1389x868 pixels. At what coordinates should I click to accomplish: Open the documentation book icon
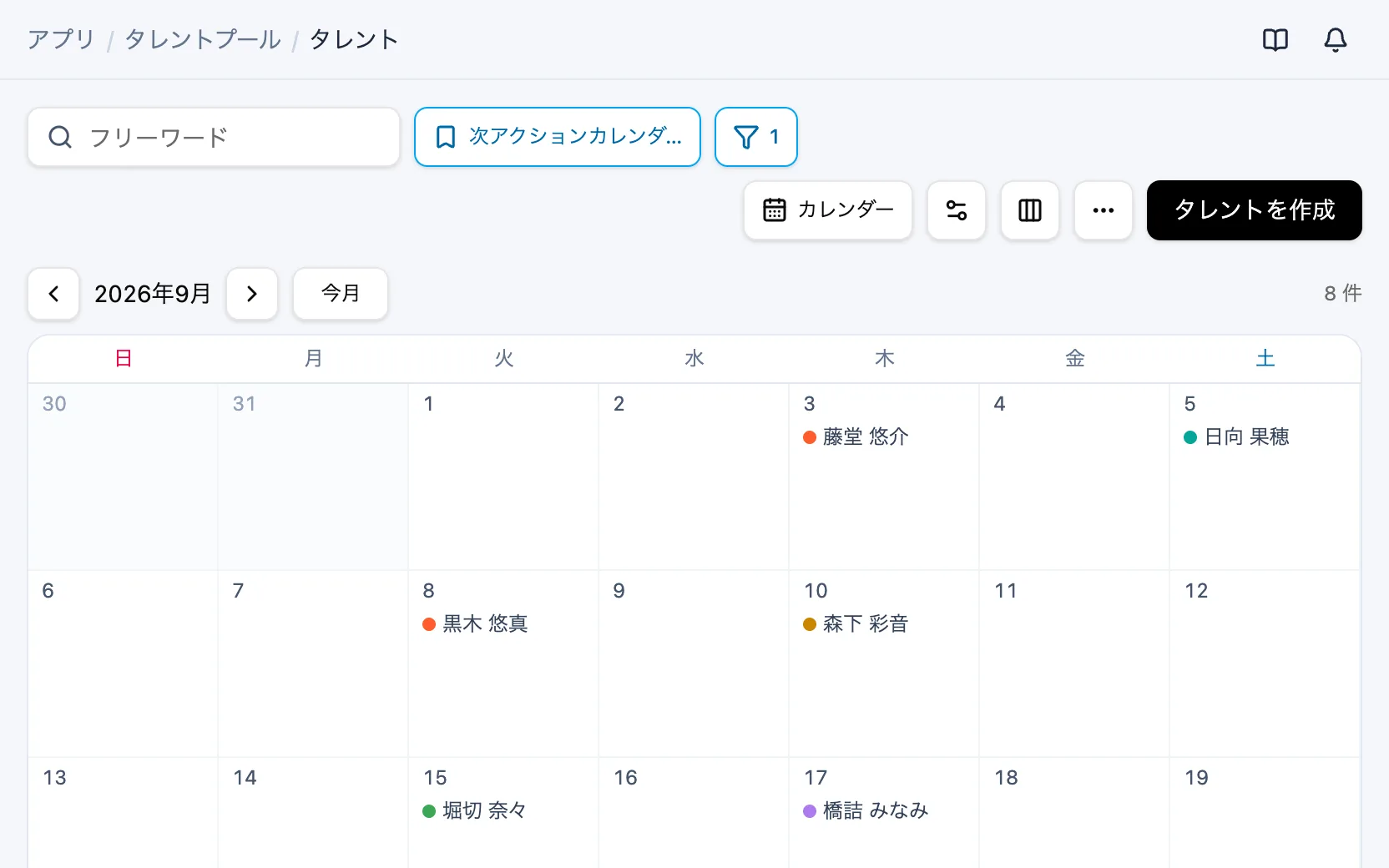point(1275,40)
